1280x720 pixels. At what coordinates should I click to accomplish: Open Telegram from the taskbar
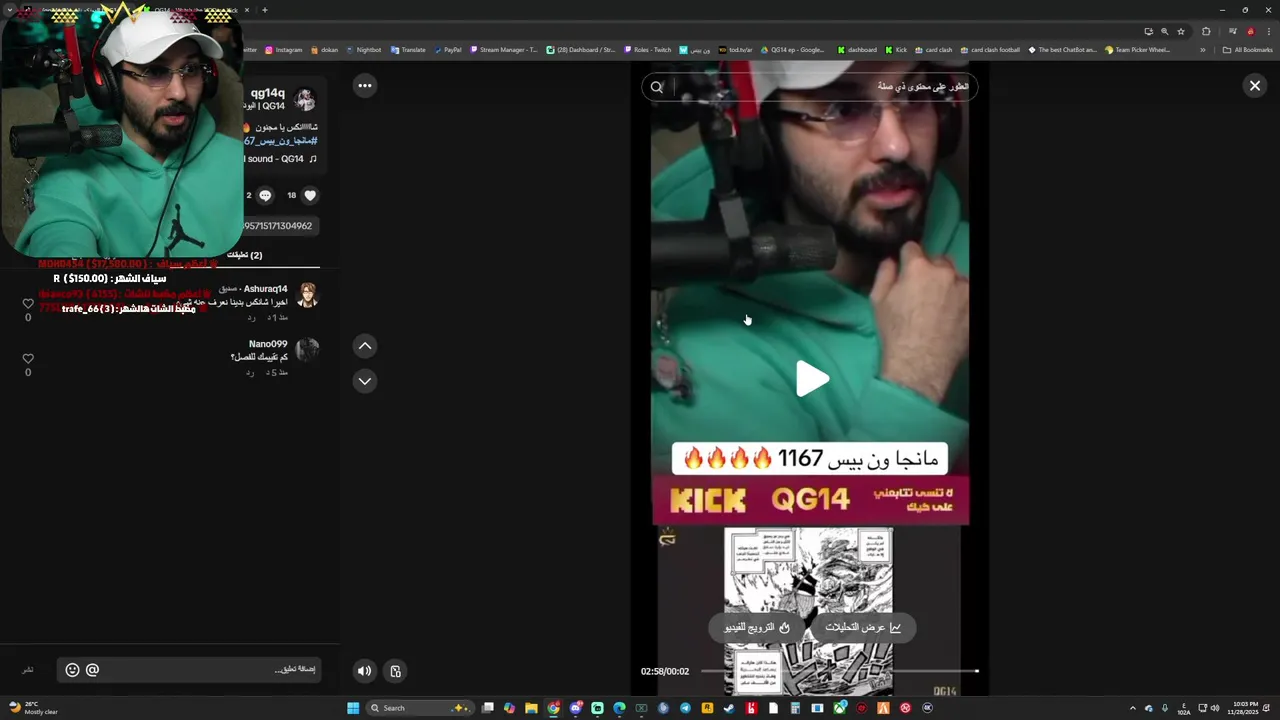coord(685,708)
